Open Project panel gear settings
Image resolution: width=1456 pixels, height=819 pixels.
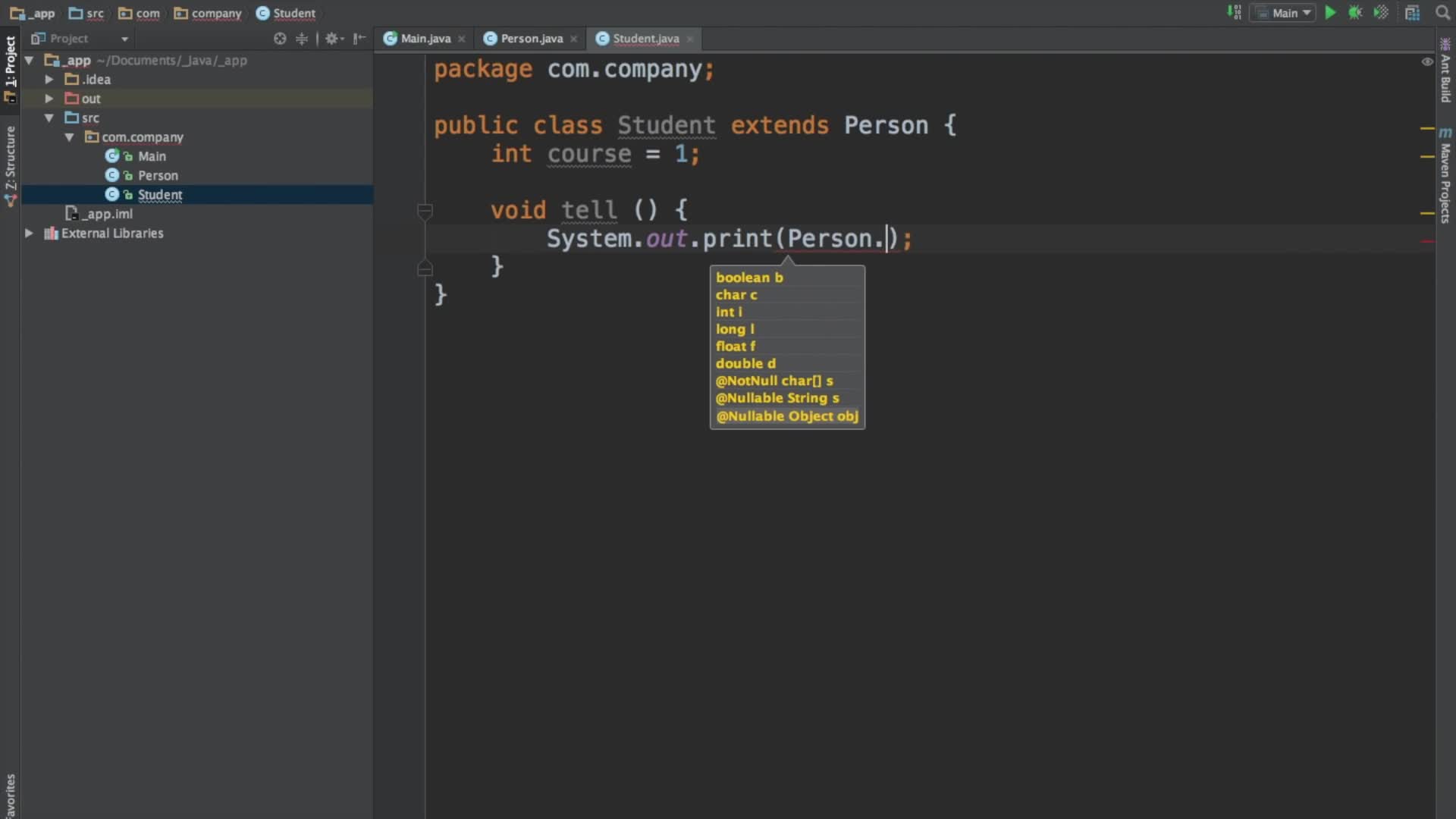[334, 39]
